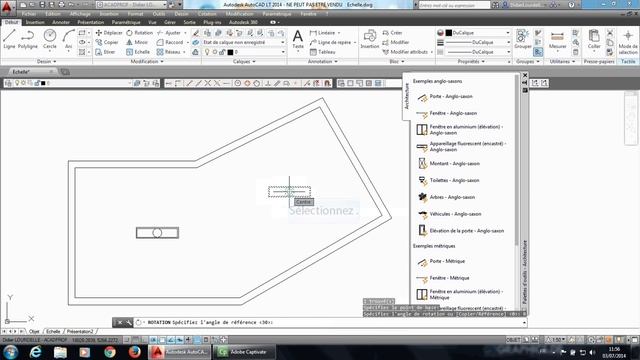Select the Cercle tool
This screenshot has width=640, height=360.
(x=50, y=39)
